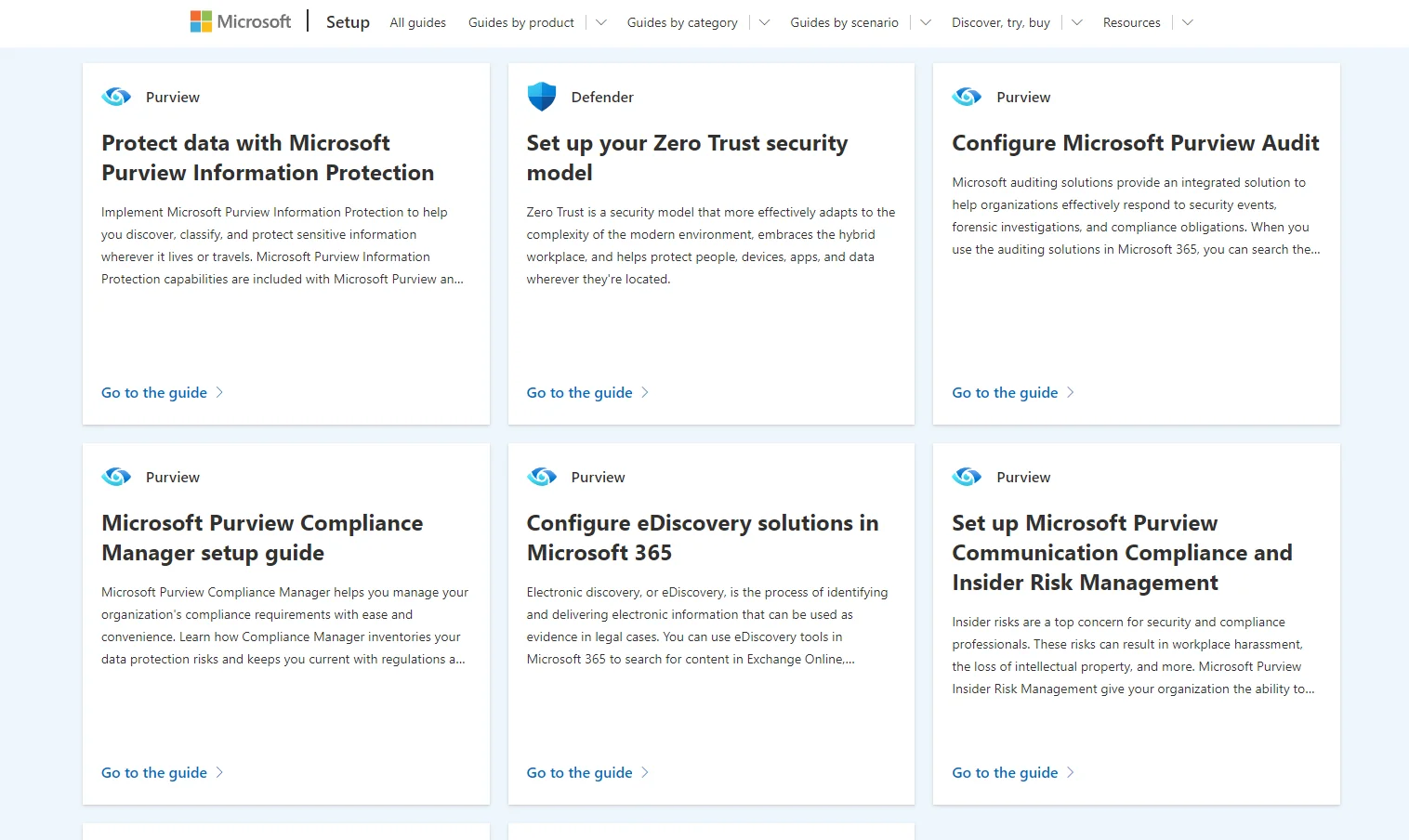Click title 'Set up your Zero Trust security model'
1409x840 pixels.
(x=687, y=158)
